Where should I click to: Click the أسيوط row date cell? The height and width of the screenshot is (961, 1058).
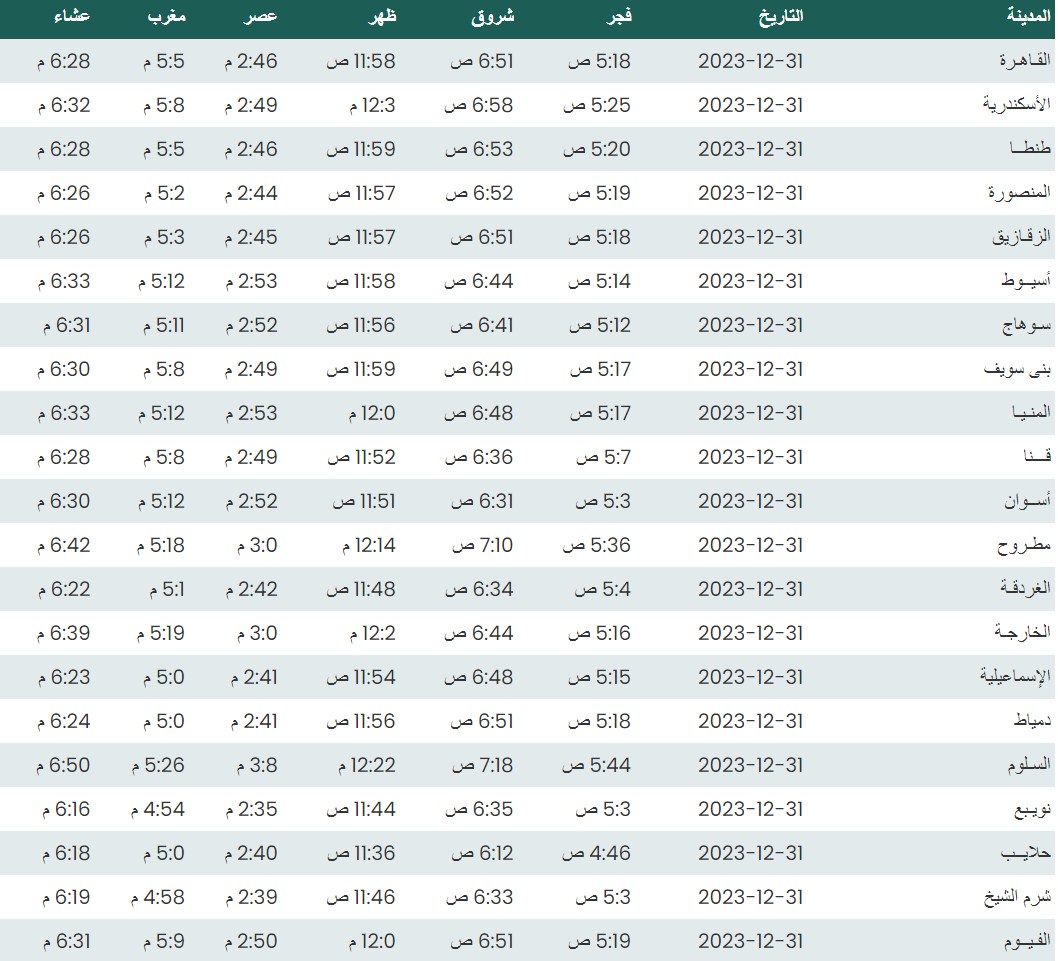tap(750, 282)
